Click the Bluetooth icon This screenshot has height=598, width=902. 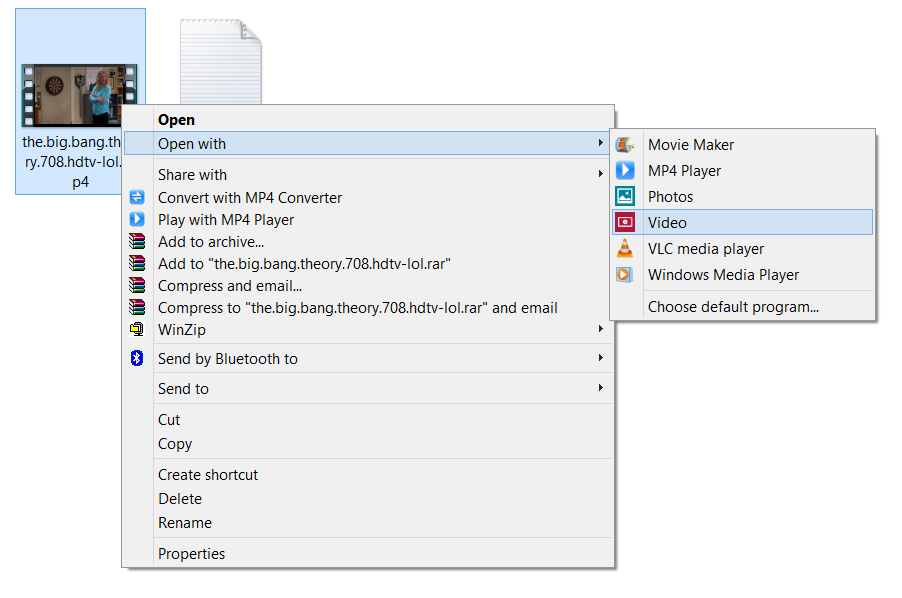[137, 358]
